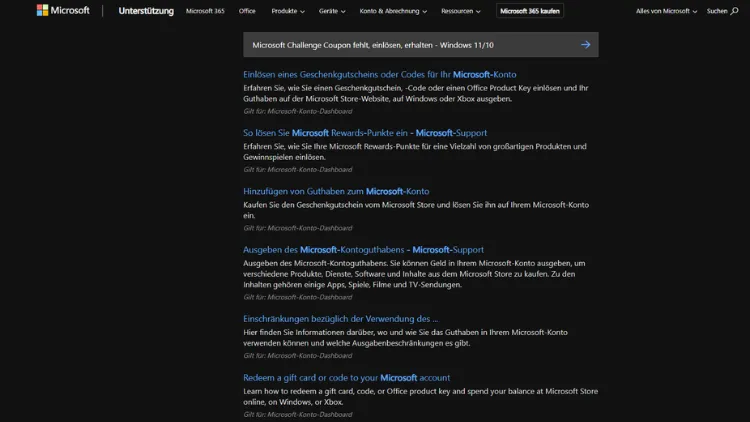Click Gilt für text under Ausgeben des Kontoguthabens
The image size is (750, 422).
(x=298, y=297)
